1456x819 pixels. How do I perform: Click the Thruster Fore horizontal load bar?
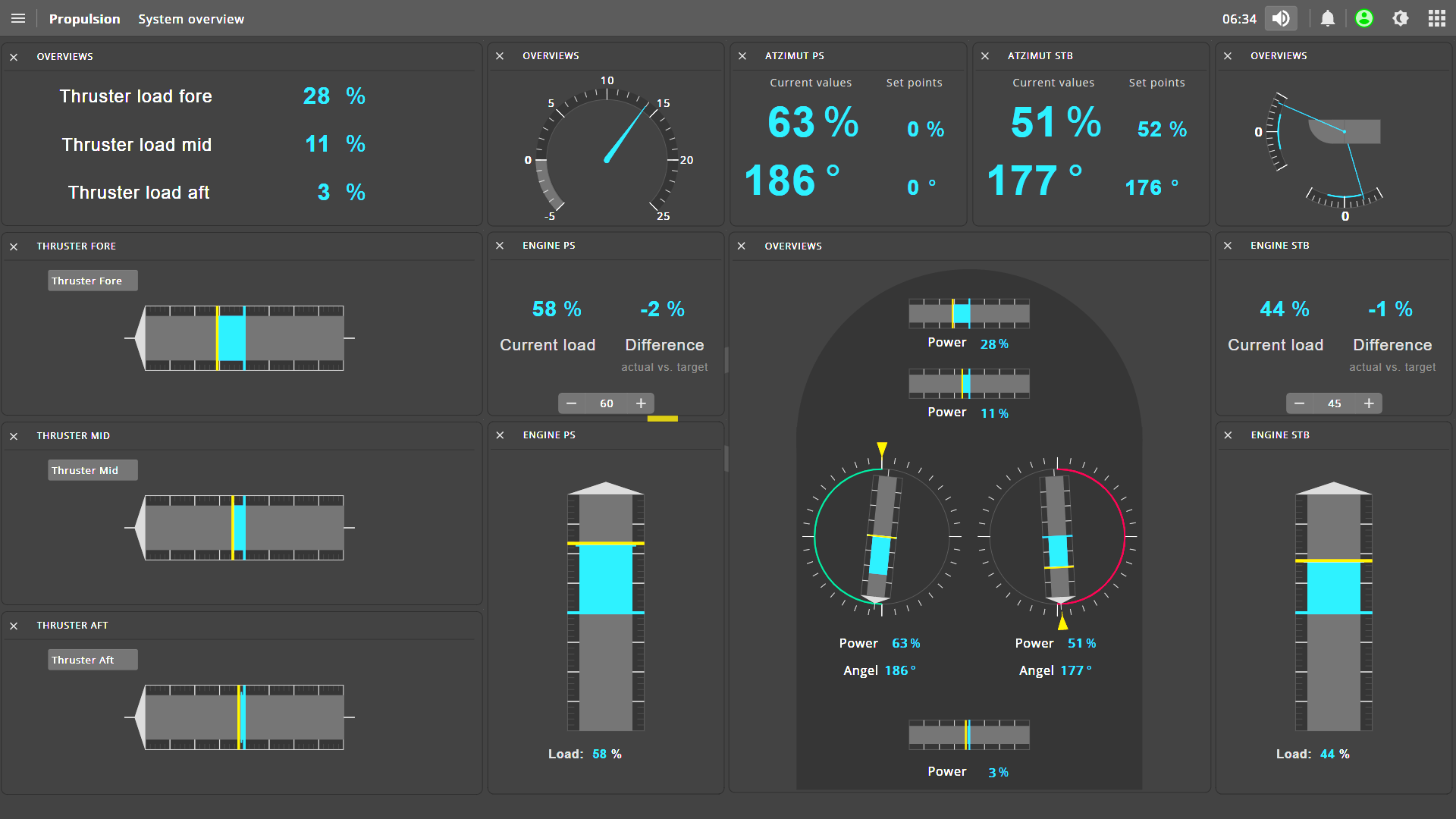pos(244,338)
